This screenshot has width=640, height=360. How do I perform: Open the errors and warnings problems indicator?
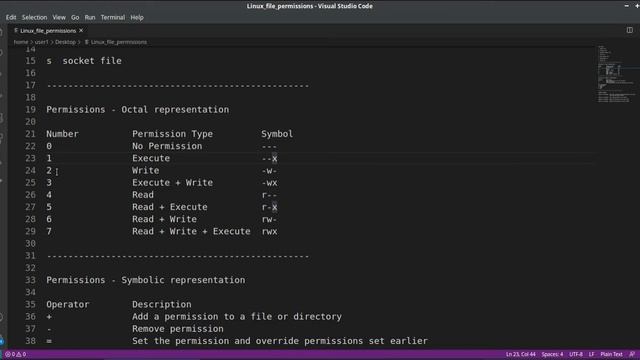[x=16, y=354]
